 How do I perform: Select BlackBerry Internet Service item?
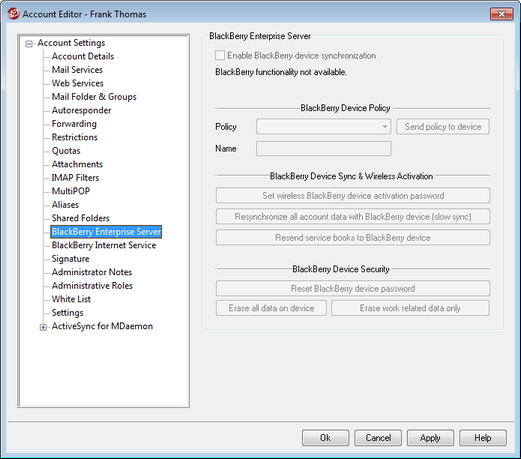[104, 245]
